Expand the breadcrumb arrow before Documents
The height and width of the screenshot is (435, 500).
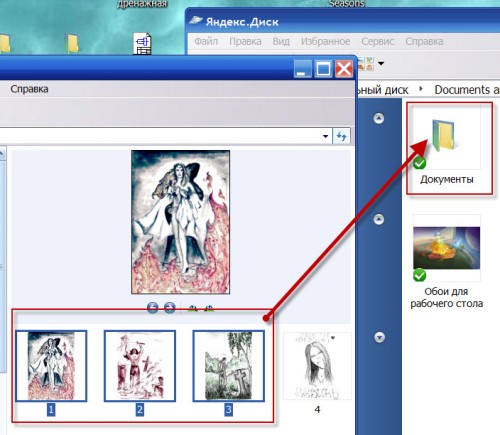pos(421,89)
